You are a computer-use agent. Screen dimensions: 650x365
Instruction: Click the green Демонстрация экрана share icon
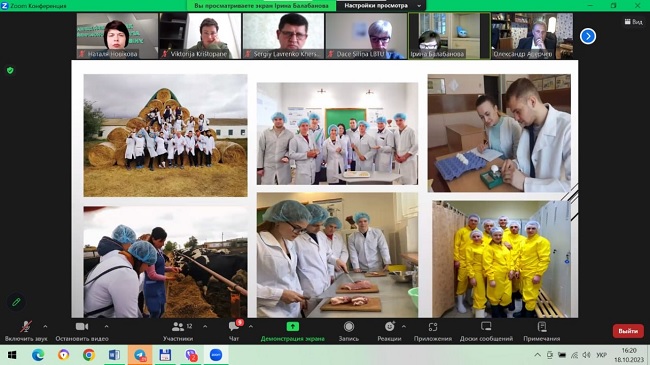293,327
